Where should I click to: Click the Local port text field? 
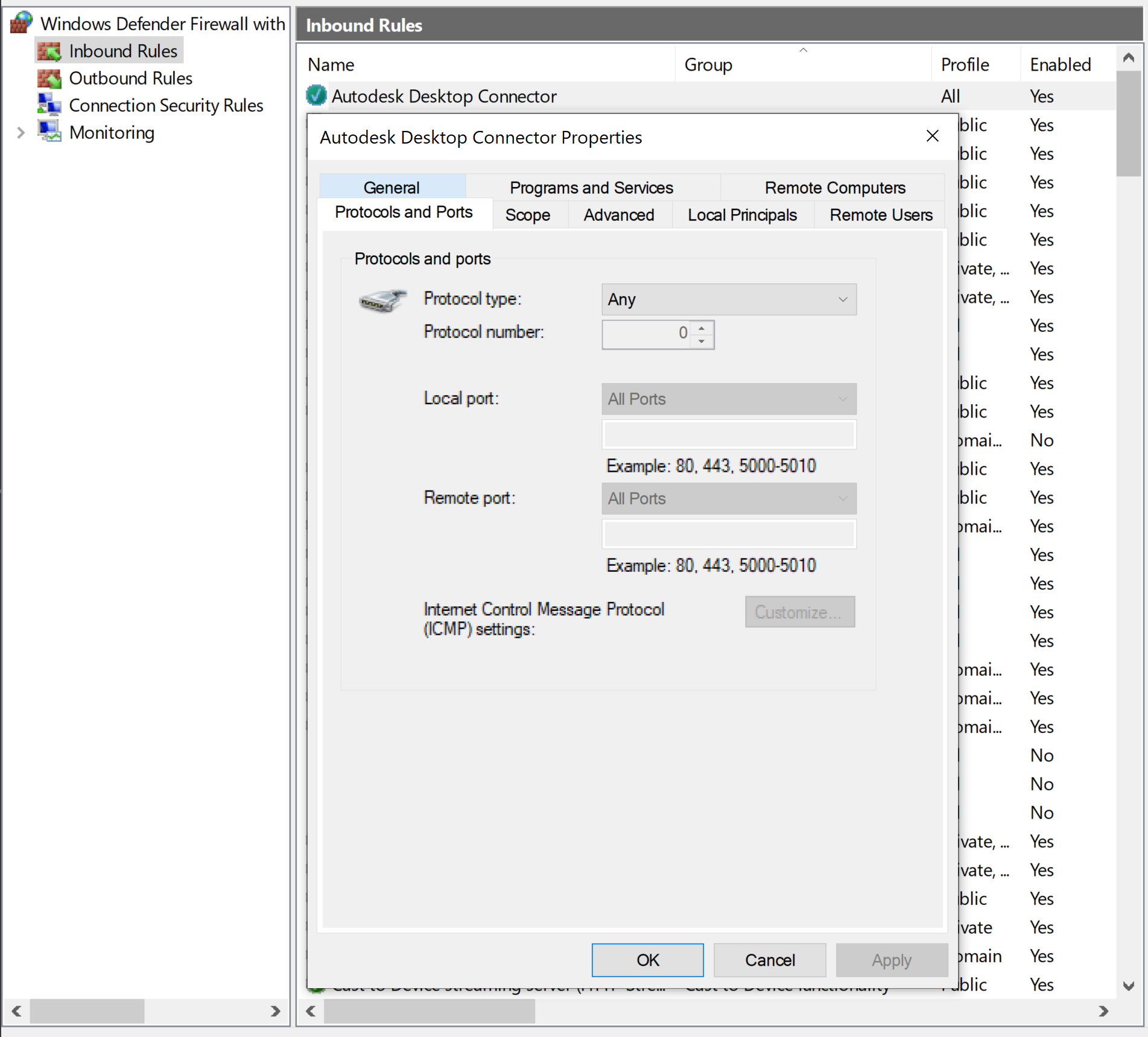pyautogui.click(x=729, y=434)
